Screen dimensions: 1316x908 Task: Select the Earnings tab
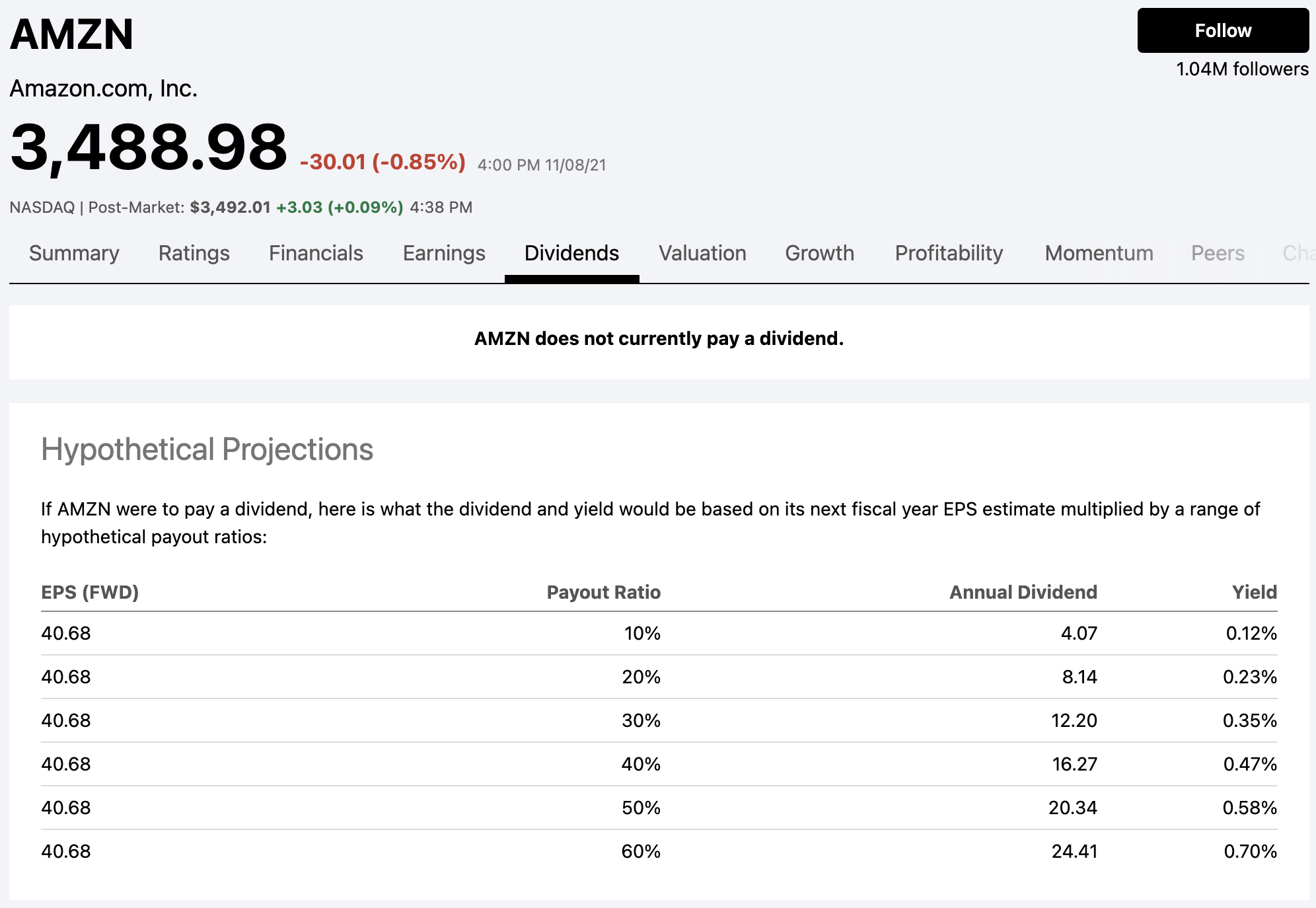point(444,253)
